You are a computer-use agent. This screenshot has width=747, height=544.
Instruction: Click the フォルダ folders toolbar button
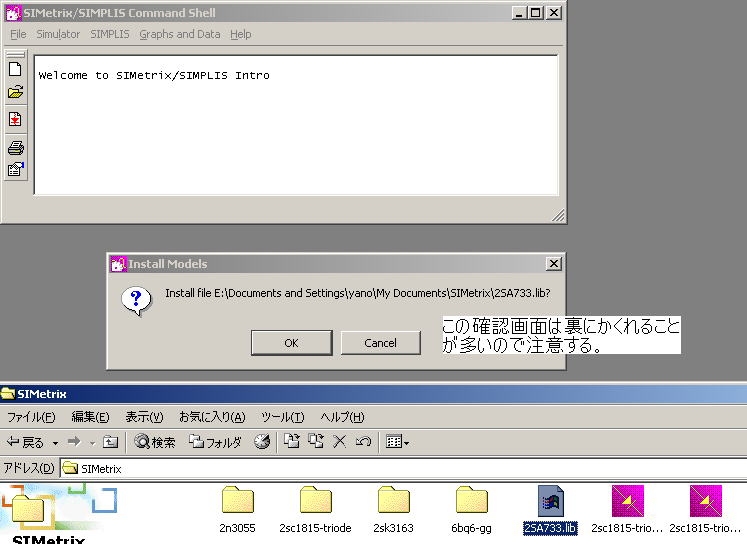click(x=215, y=443)
